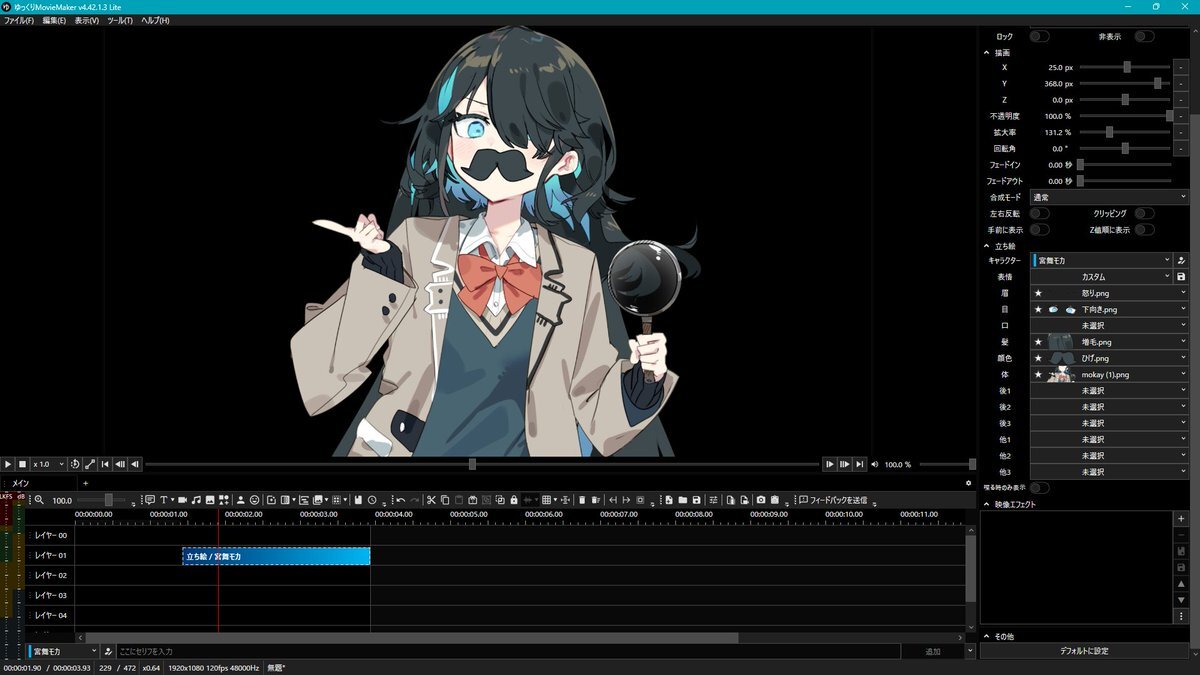Image resolution: width=1200 pixels, height=675 pixels.
Task: Open the 表示(V) menu
Action: 87,20
